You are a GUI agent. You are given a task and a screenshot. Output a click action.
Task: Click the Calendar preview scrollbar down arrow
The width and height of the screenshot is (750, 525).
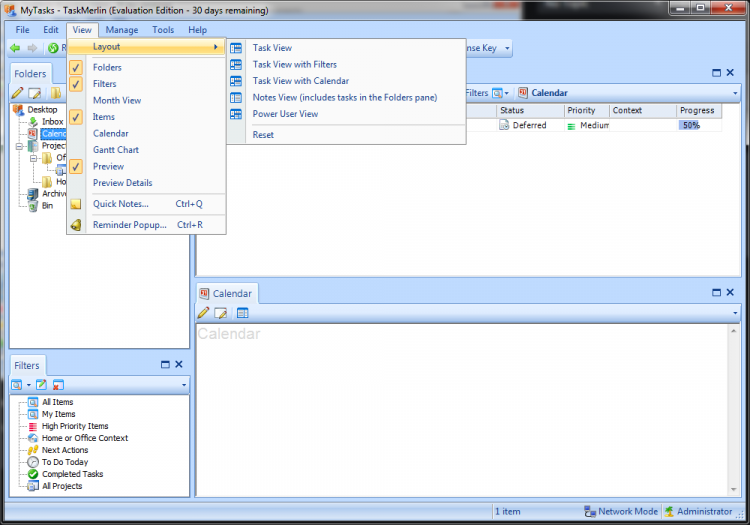[734, 490]
